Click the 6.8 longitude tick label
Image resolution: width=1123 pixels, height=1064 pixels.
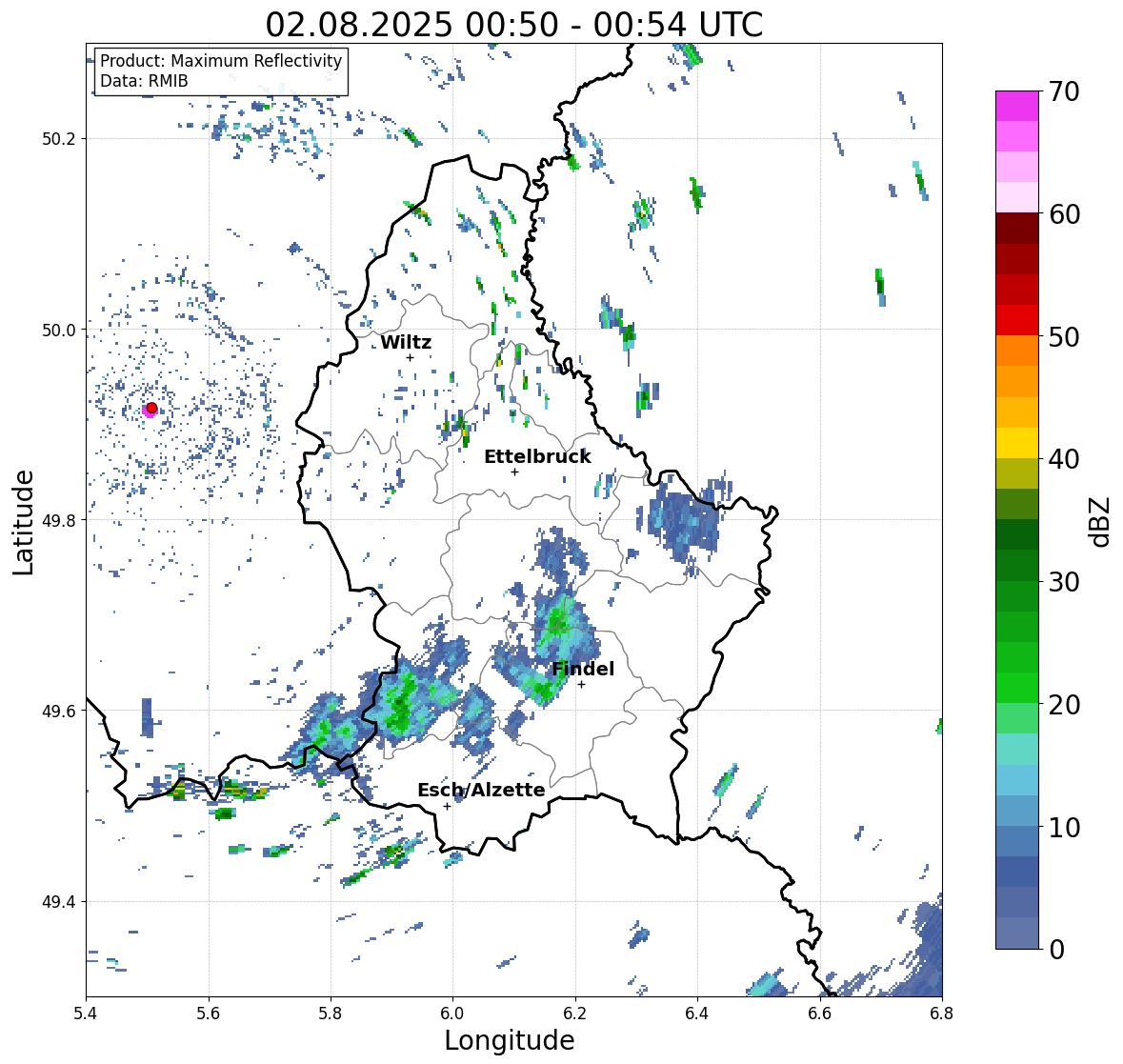tap(942, 1012)
